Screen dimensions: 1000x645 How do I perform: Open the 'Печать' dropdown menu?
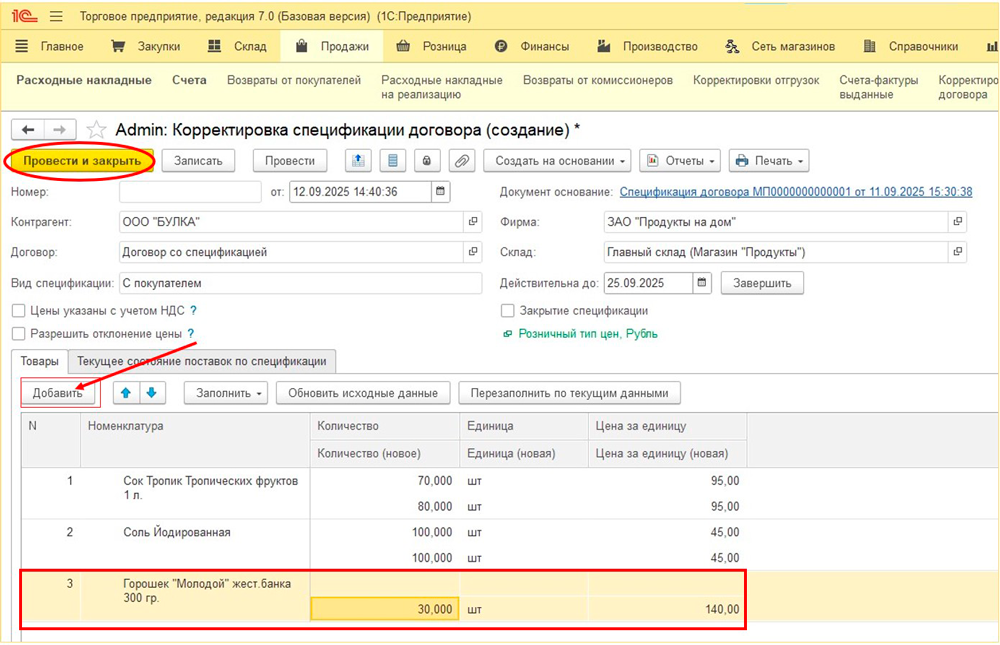(x=768, y=160)
